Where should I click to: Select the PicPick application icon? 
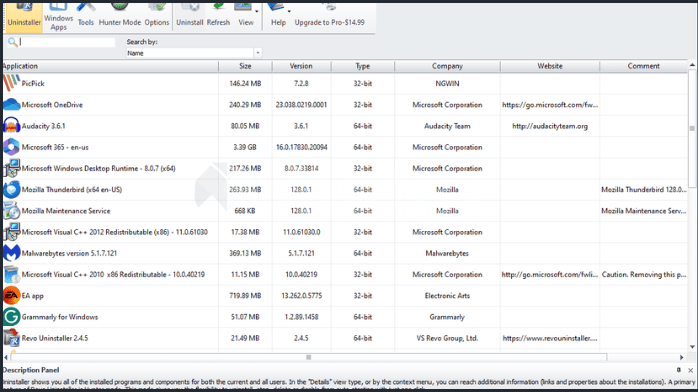(x=12, y=83)
